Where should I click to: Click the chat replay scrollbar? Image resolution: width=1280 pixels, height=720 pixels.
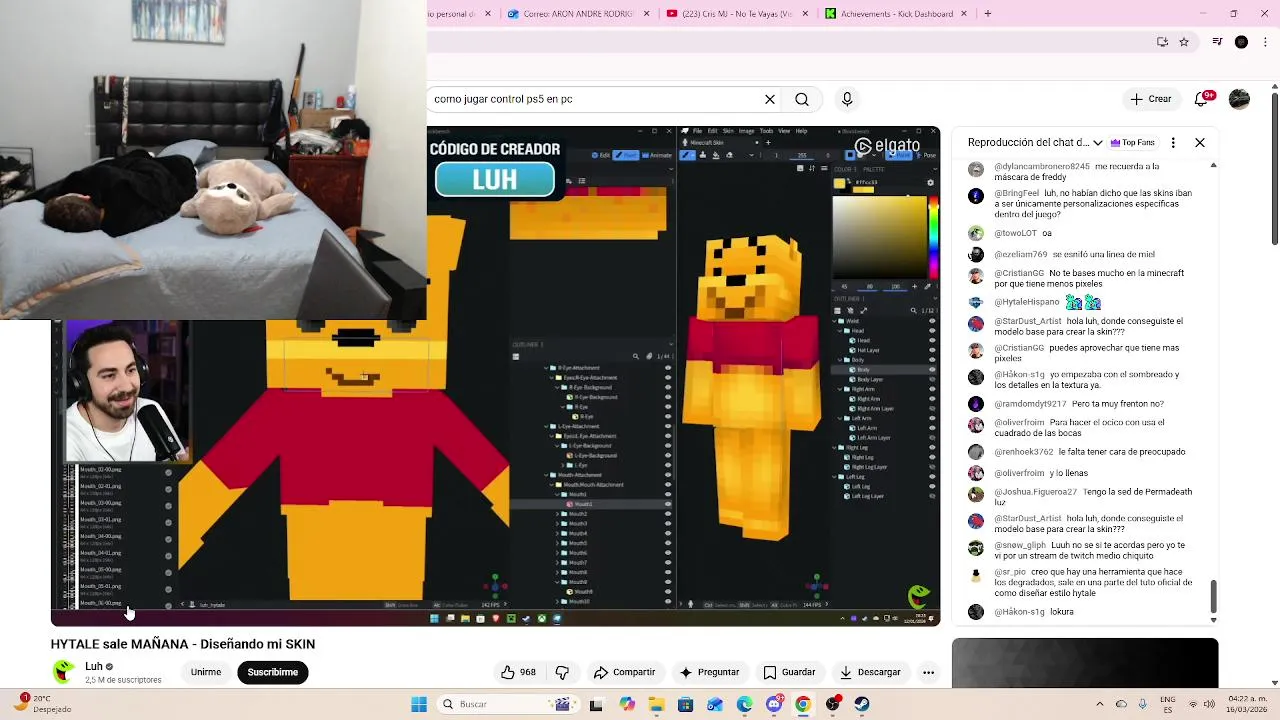click(x=1213, y=596)
